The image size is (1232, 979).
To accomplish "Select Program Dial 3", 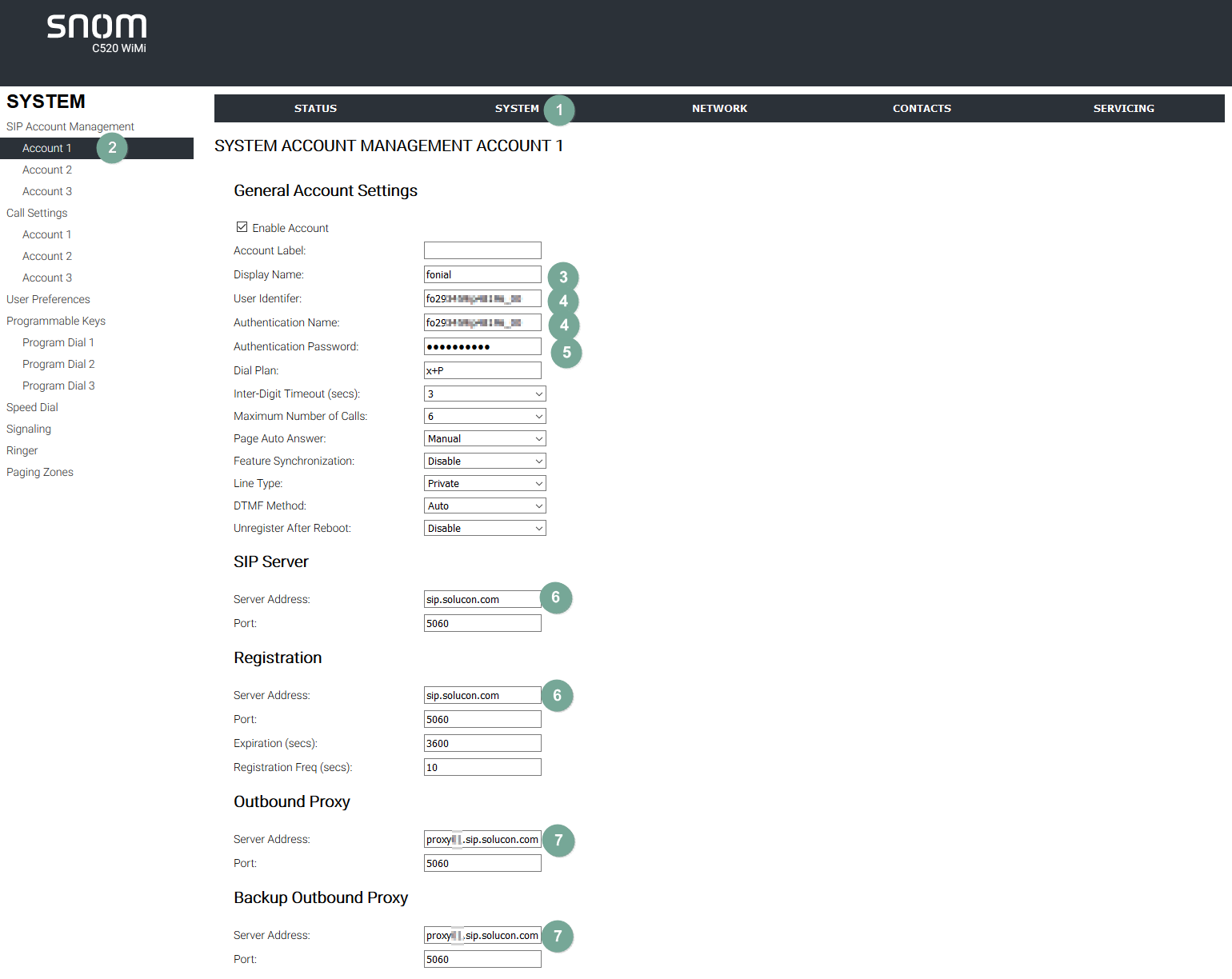I will 58,386.
